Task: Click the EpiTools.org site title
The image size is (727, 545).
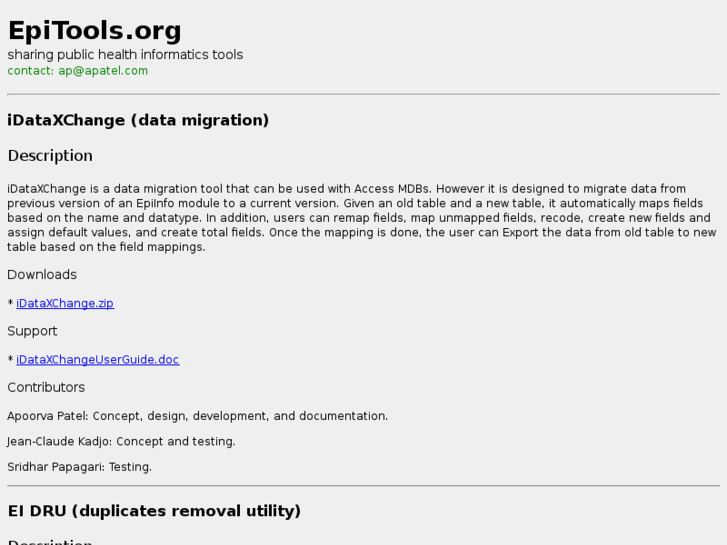Action: click(x=95, y=31)
